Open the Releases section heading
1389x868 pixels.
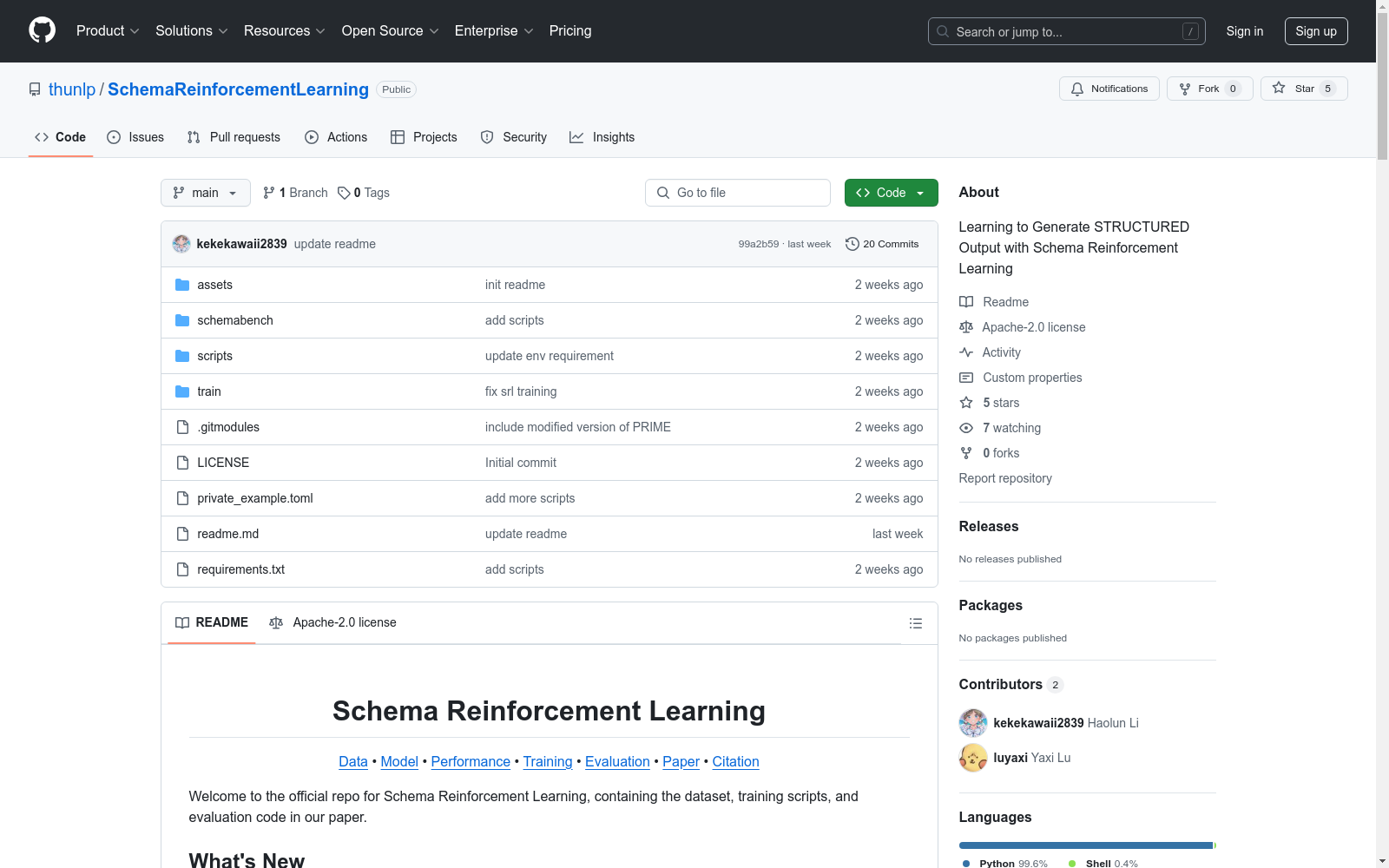coord(989,526)
